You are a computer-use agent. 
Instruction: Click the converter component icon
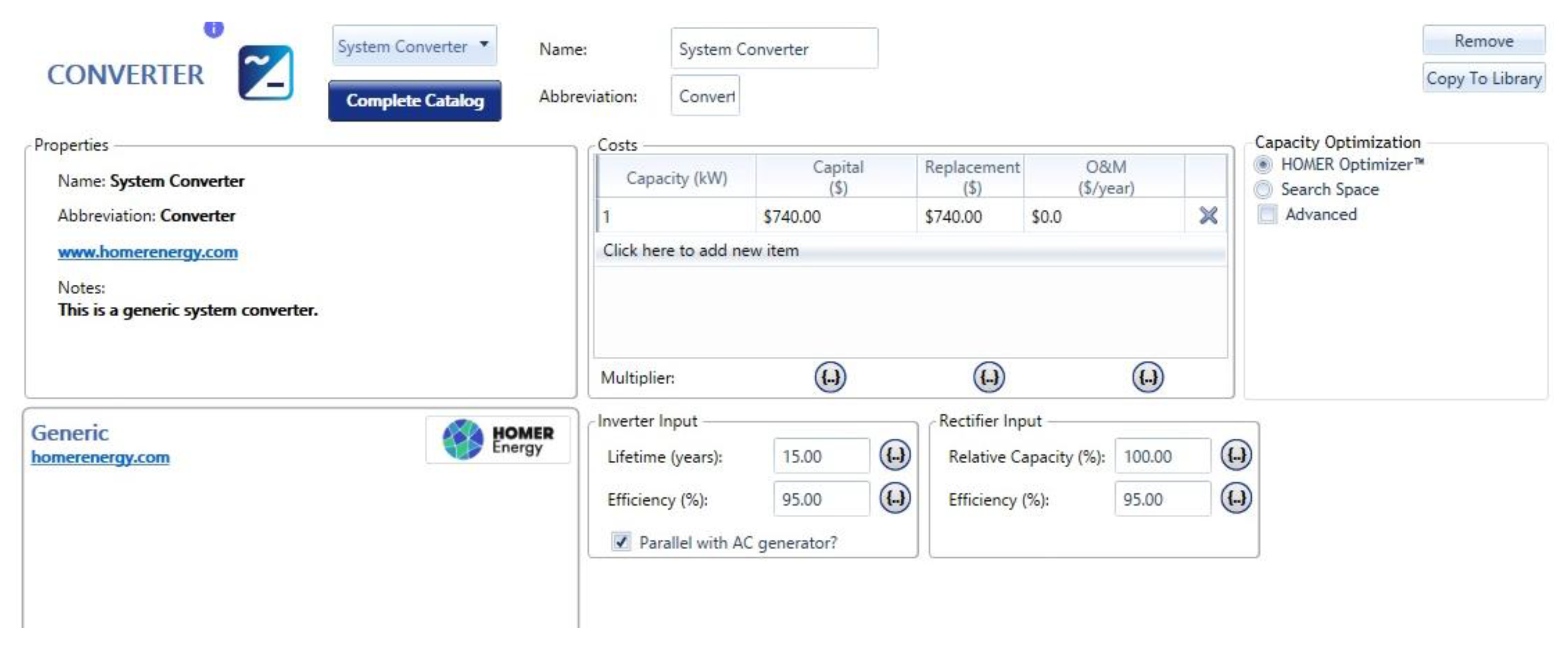(266, 73)
